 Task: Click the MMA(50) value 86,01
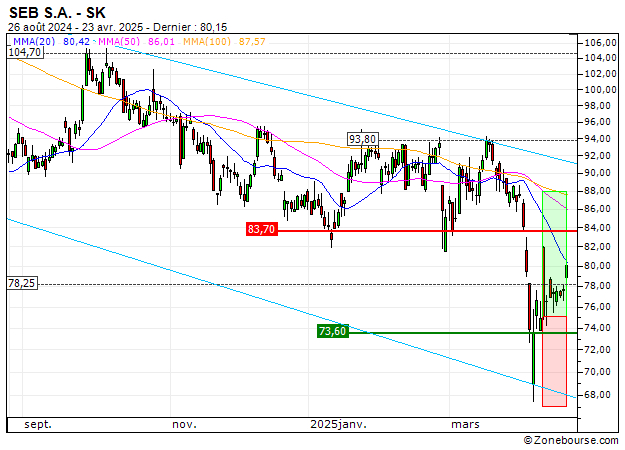click(161, 41)
